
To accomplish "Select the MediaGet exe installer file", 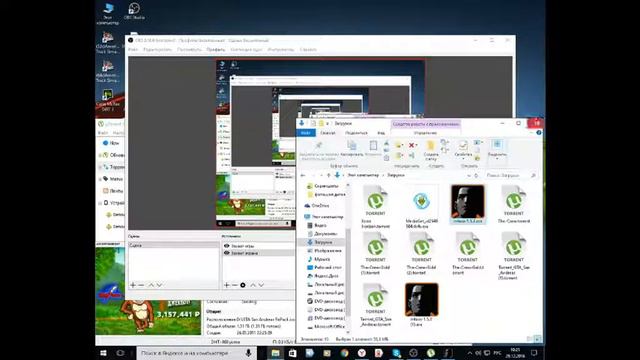I will click(x=422, y=207).
